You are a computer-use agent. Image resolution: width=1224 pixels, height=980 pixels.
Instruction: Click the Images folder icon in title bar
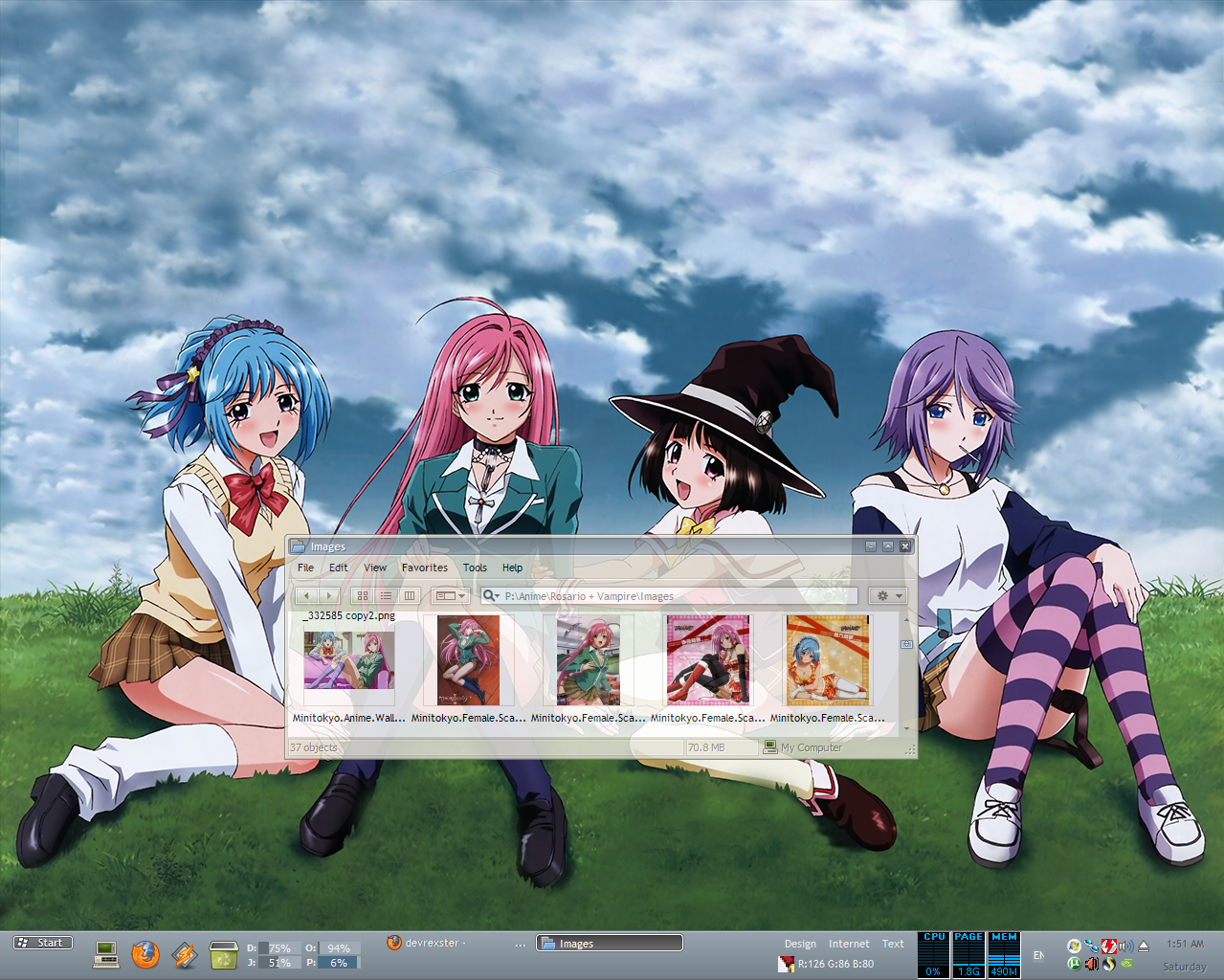[298, 546]
